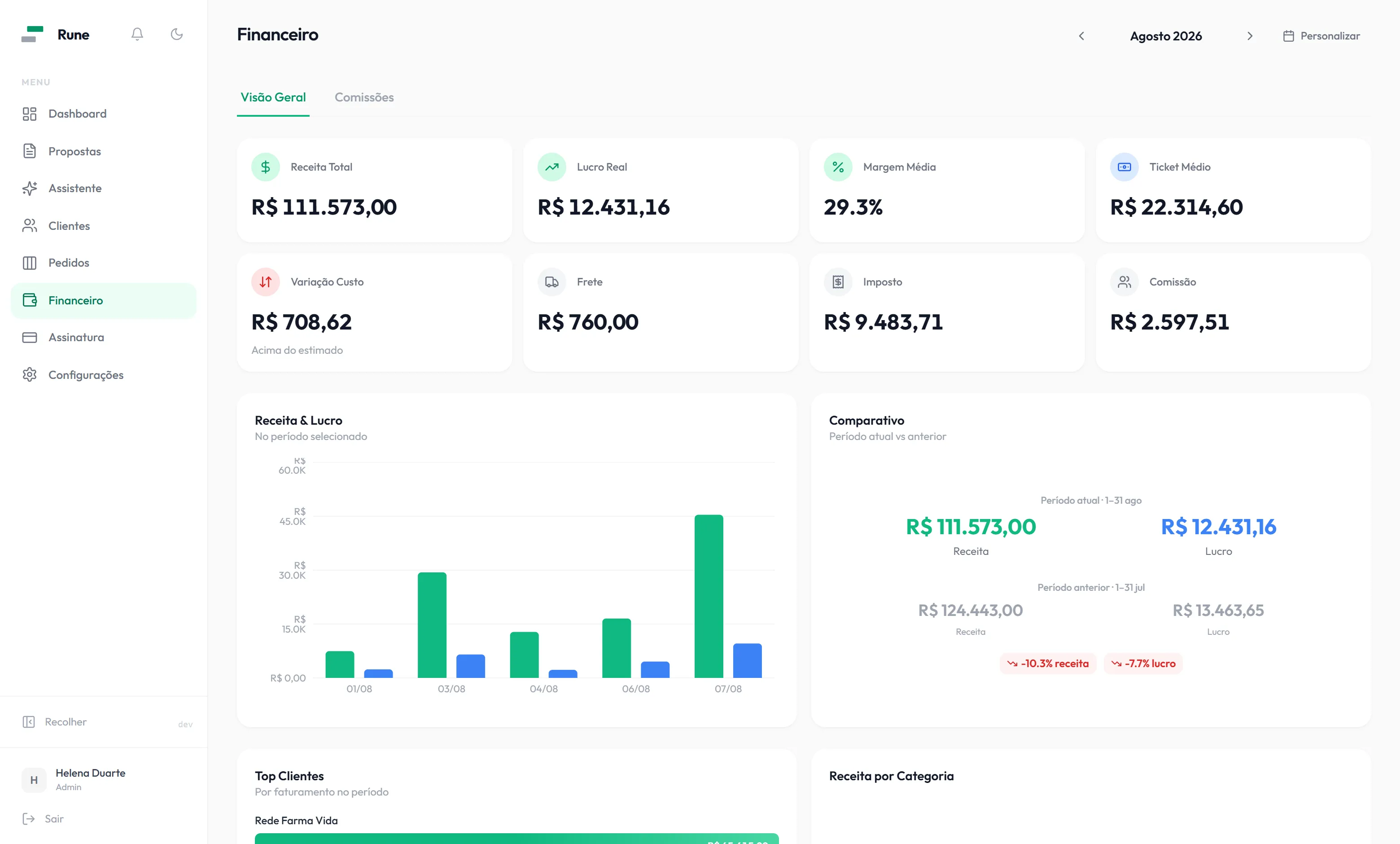1400x844 pixels.
Task: Click the Propostas document icon
Action: point(30,151)
